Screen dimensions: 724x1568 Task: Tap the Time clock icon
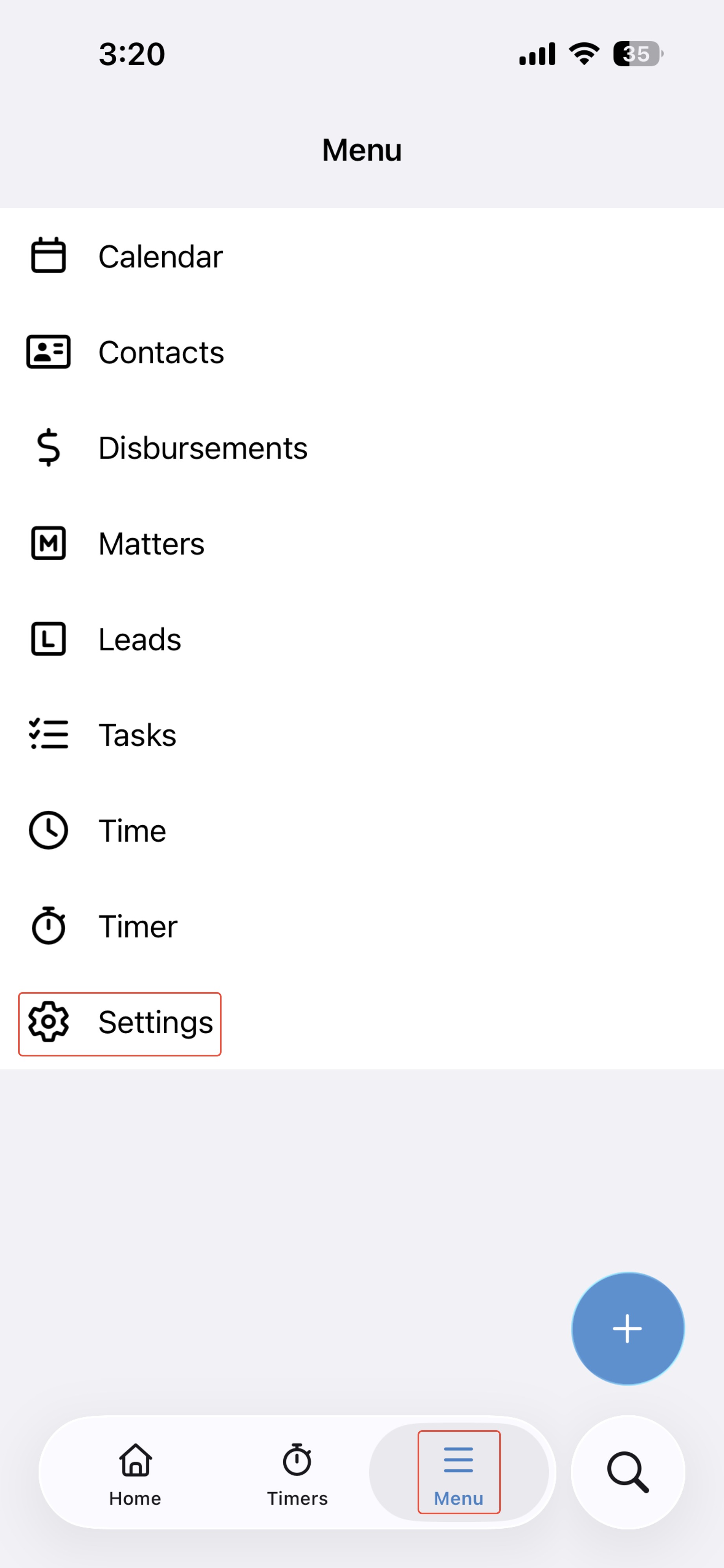coord(48,830)
